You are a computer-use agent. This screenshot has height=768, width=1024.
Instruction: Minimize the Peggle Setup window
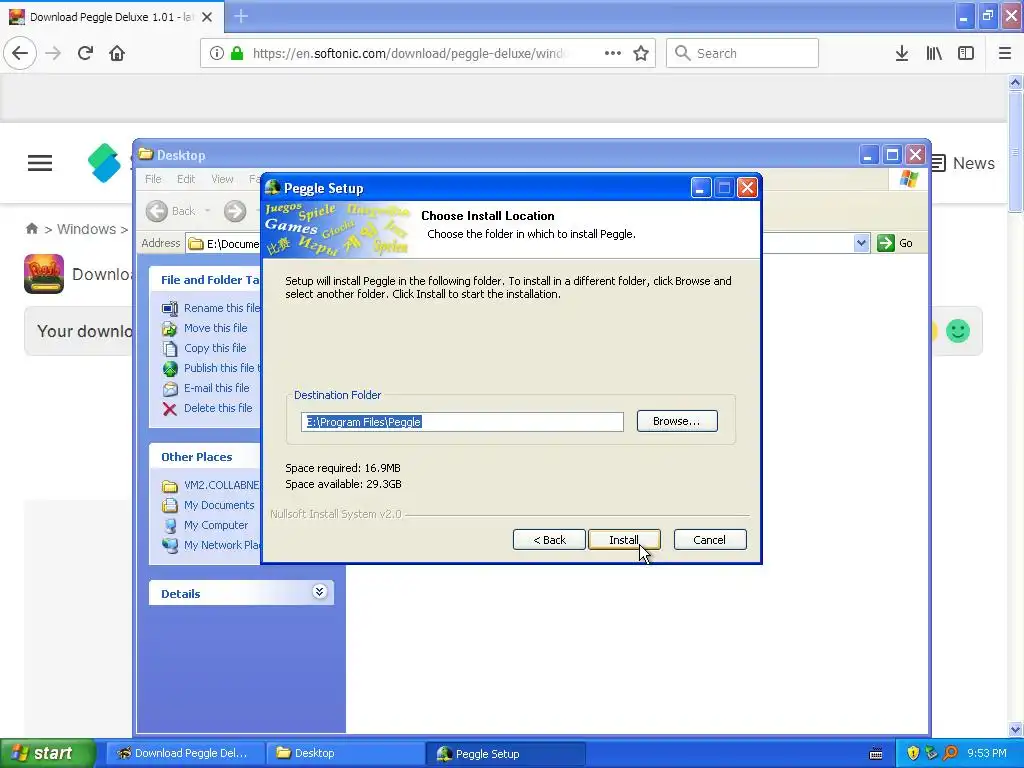tap(701, 188)
